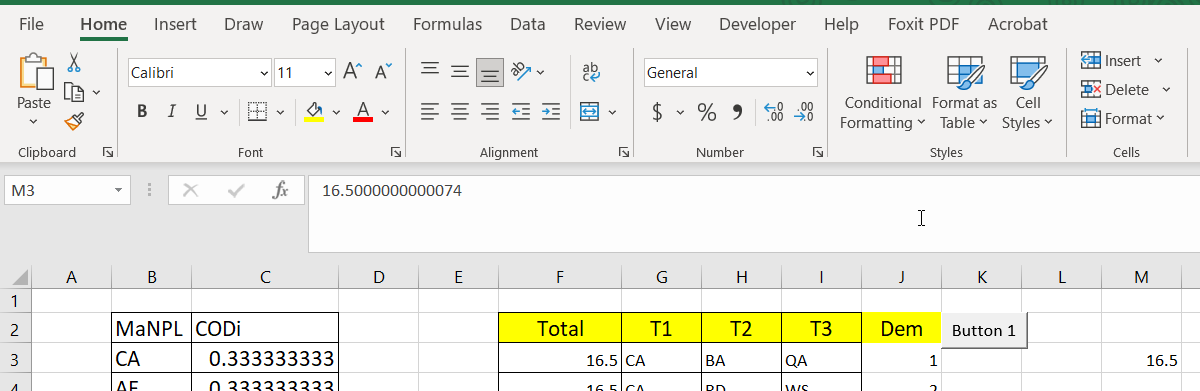
Task: Increase font size with larger A
Action: (351, 72)
